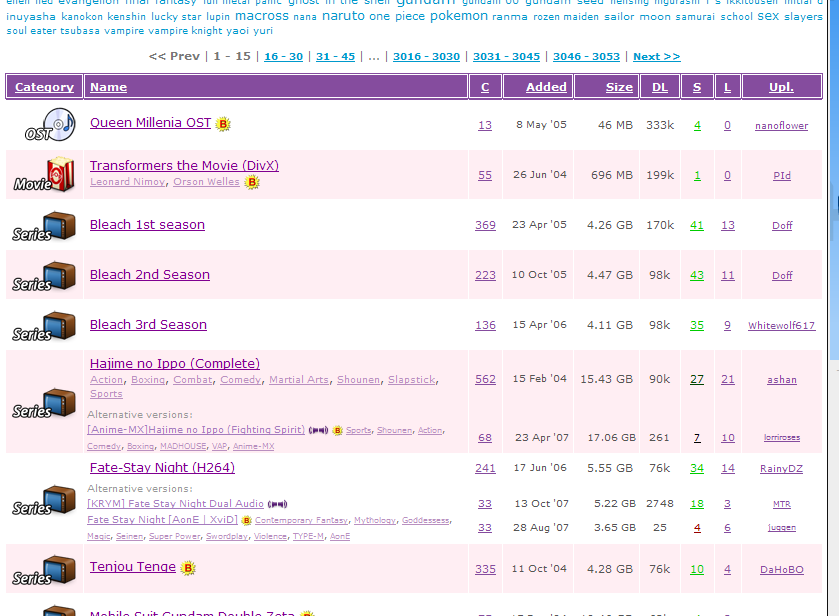Click Leonard Nimoy tag link
The height and width of the screenshot is (616, 839).
pyautogui.click(x=127, y=181)
